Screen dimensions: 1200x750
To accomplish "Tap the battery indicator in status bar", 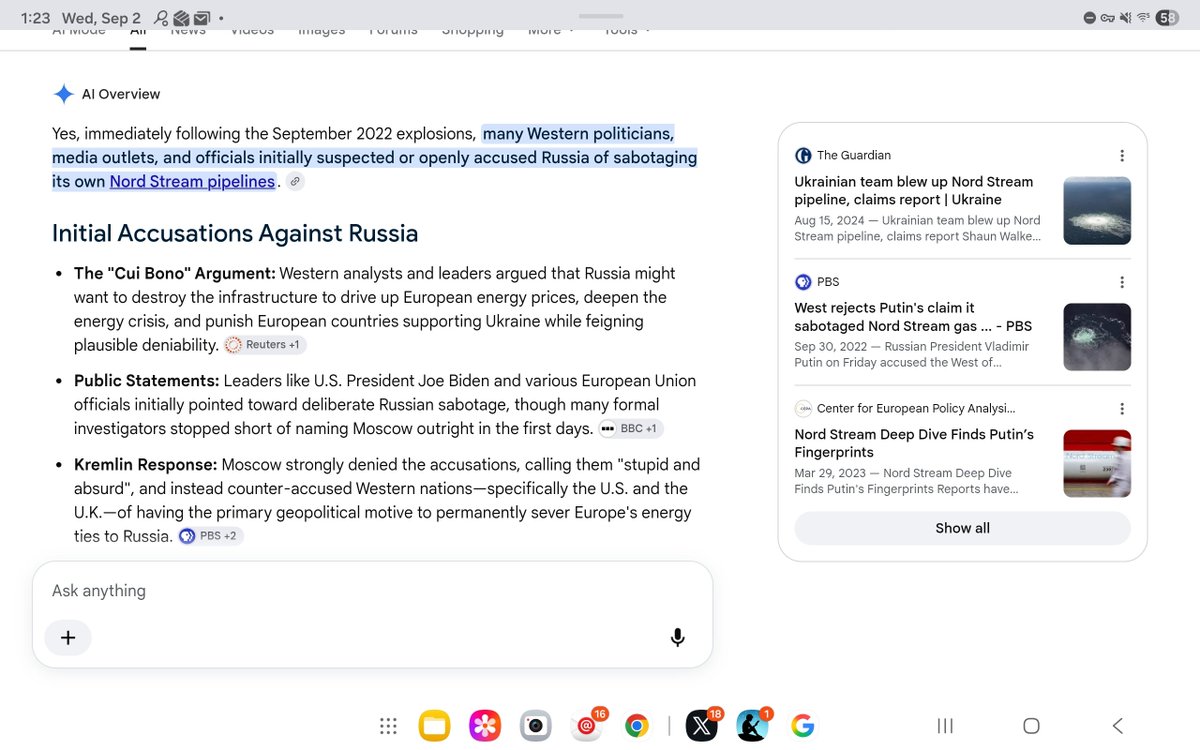I will point(1167,18).
